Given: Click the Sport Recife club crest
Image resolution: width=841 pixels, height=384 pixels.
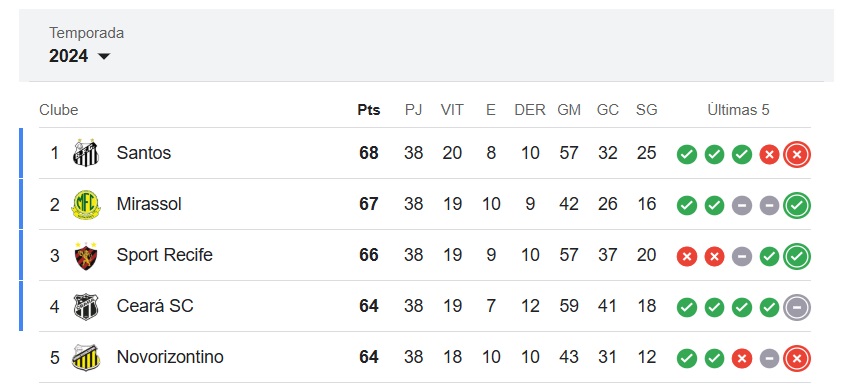Looking at the screenshot, I should (86, 255).
